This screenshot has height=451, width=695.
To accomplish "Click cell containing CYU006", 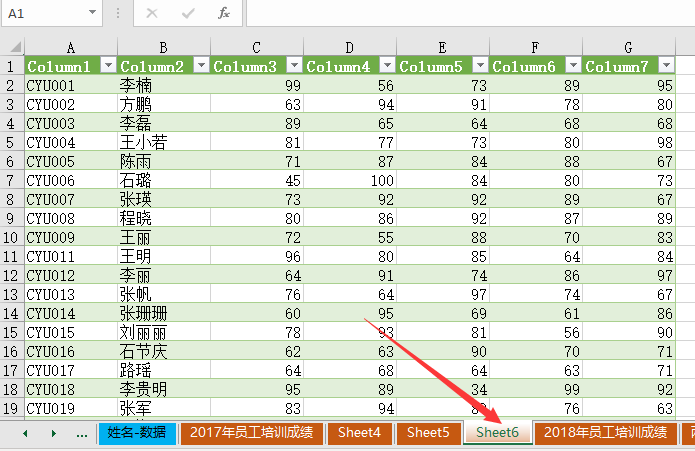I will tap(71, 181).
